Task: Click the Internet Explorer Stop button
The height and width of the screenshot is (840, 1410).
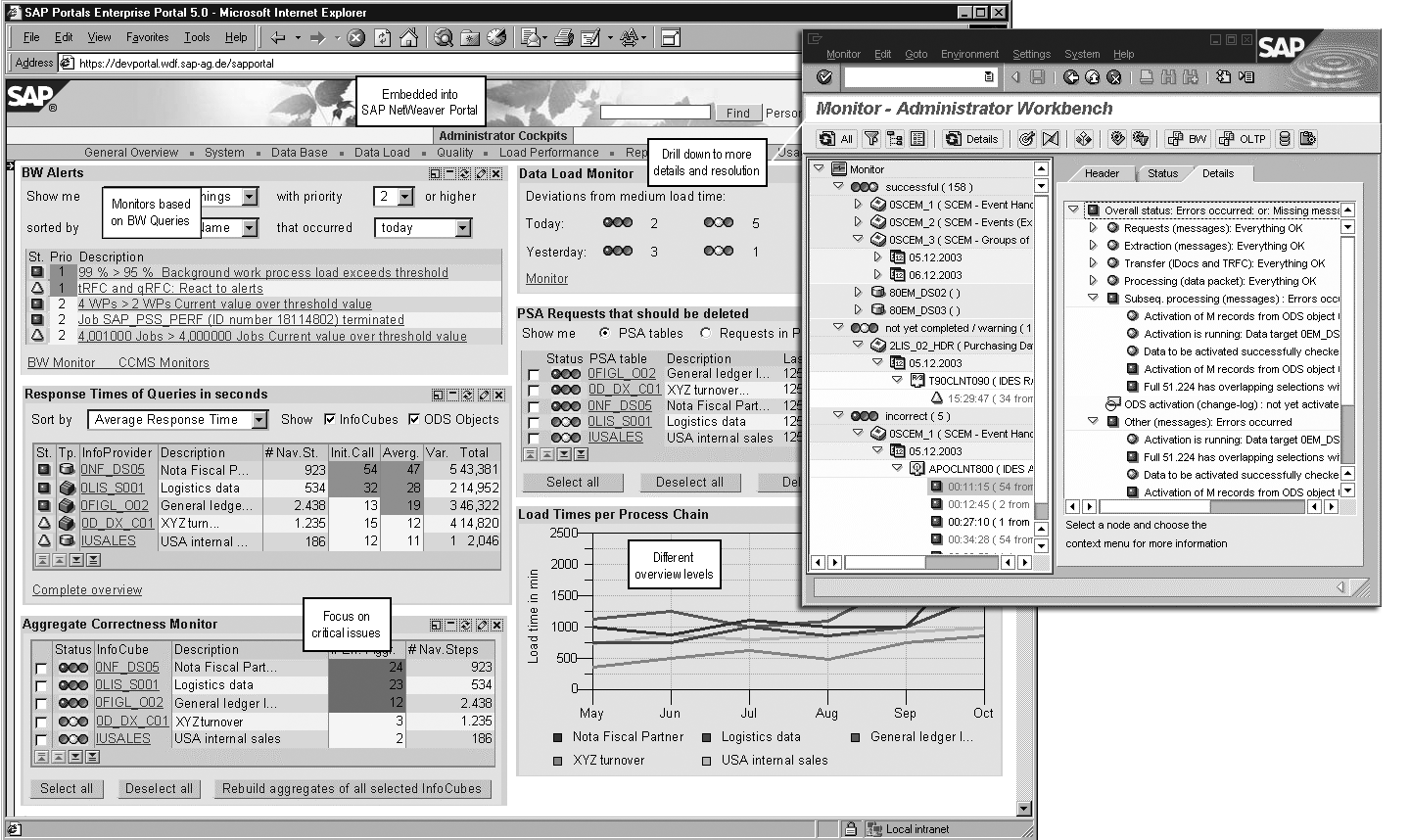Action: click(x=355, y=37)
